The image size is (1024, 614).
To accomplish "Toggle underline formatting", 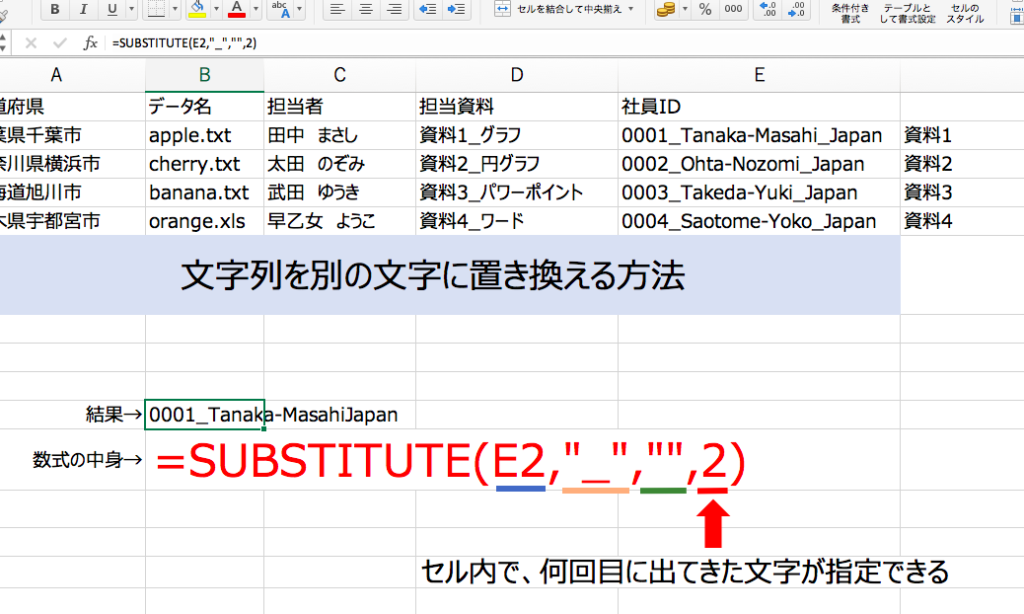I will pos(112,9).
